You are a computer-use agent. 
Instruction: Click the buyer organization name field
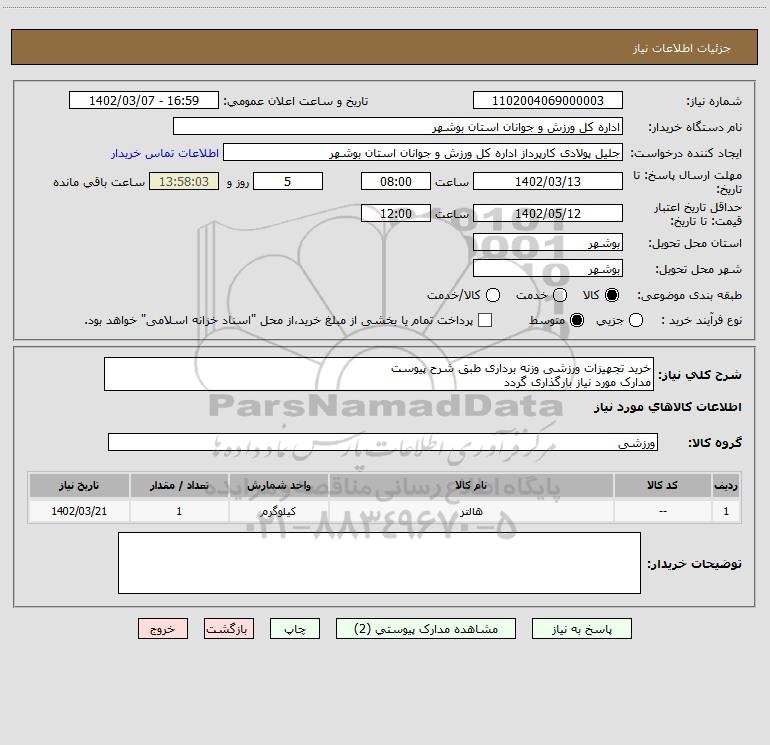click(x=398, y=127)
